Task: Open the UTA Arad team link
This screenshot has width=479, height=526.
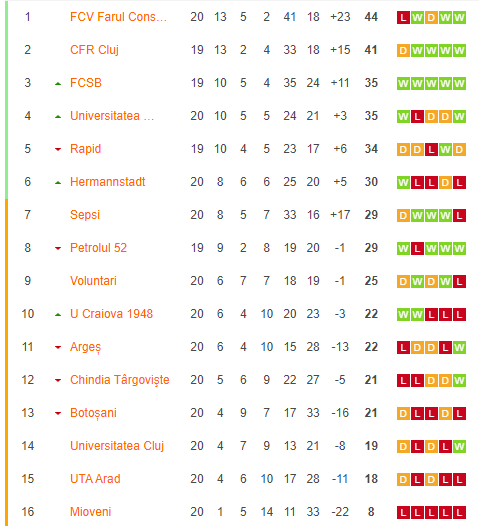Action: [95, 479]
